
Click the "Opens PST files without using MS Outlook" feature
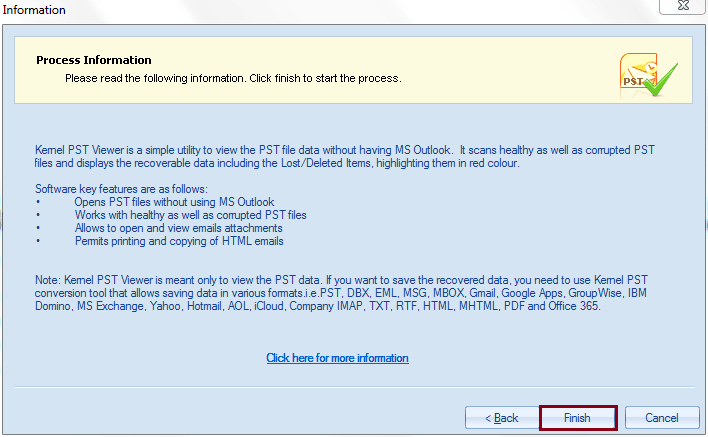[173, 202]
